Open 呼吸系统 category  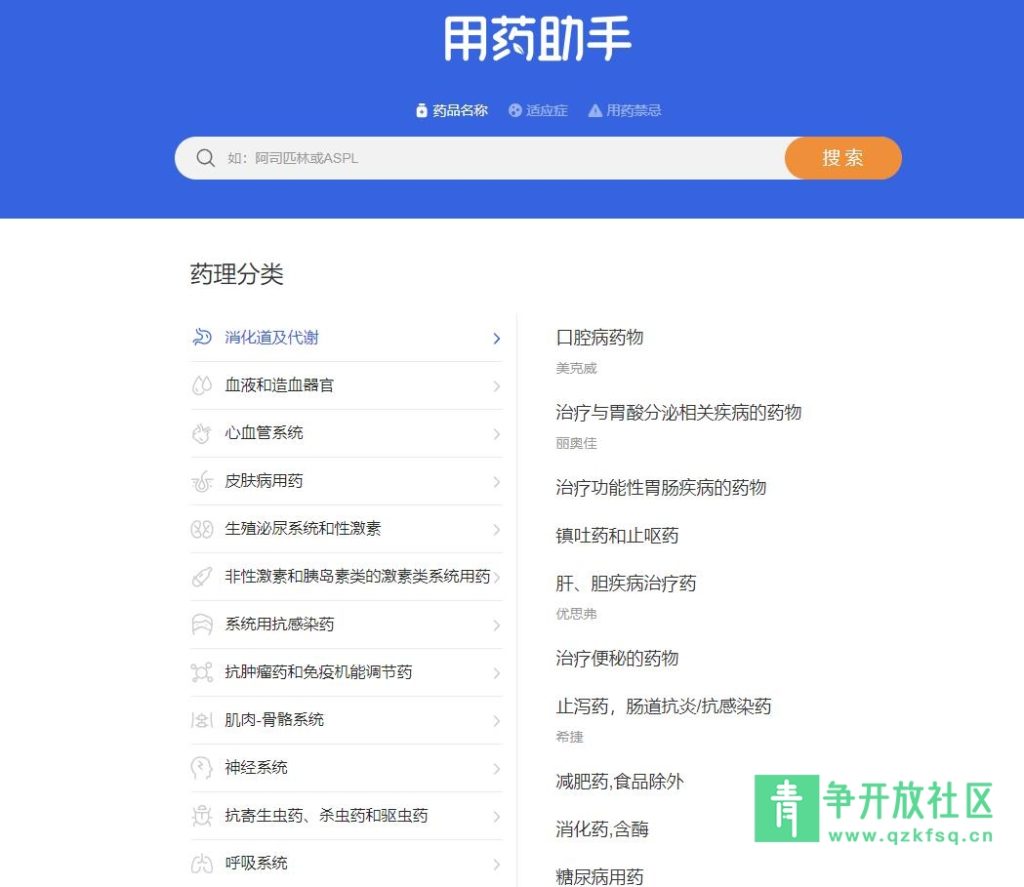click(347, 863)
